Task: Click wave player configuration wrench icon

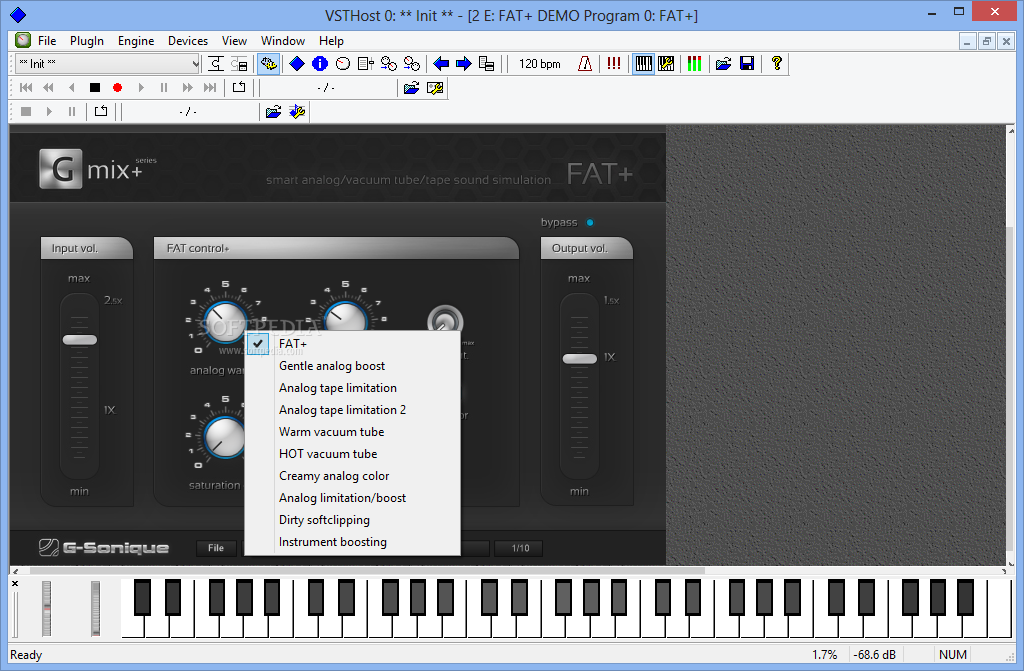Action: 297,112
